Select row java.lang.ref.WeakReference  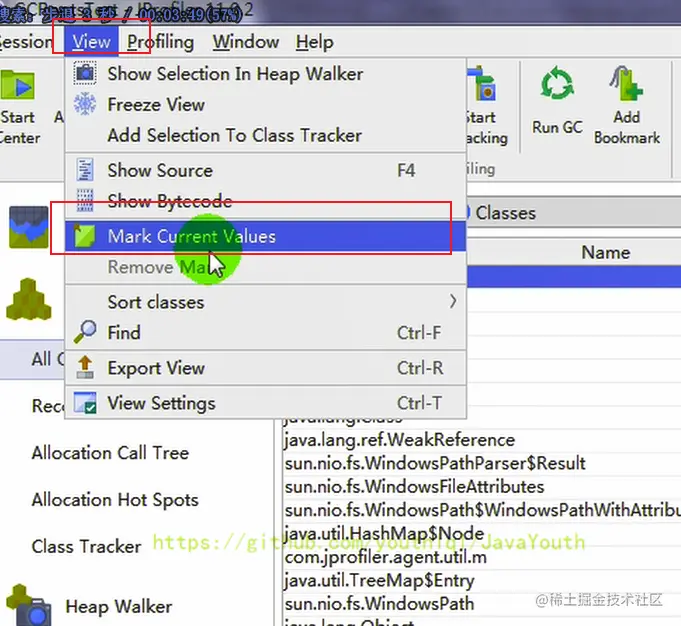pyautogui.click(x=482, y=440)
